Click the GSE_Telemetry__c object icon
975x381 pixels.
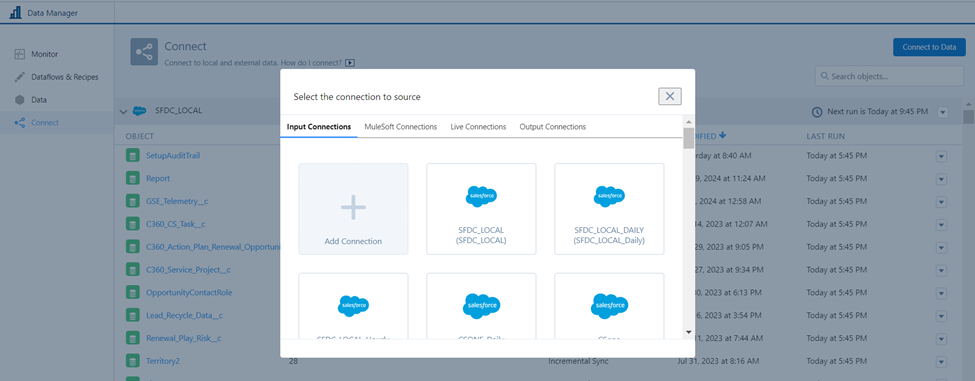click(132, 201)
